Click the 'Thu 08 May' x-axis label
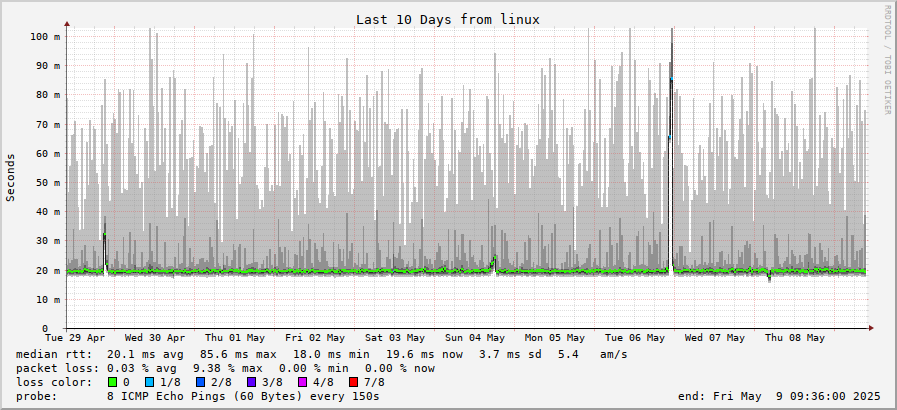The image size is (897, 410). [795, 337]
